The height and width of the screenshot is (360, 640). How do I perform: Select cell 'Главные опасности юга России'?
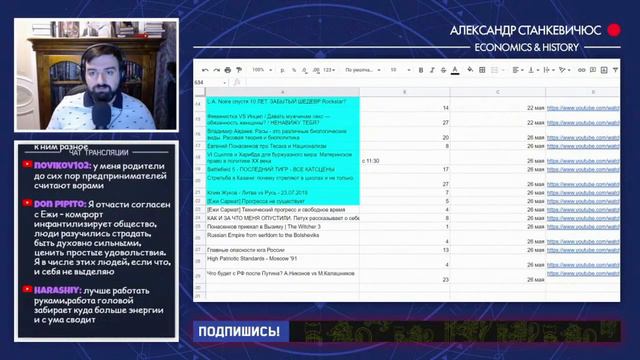point(282,250)
